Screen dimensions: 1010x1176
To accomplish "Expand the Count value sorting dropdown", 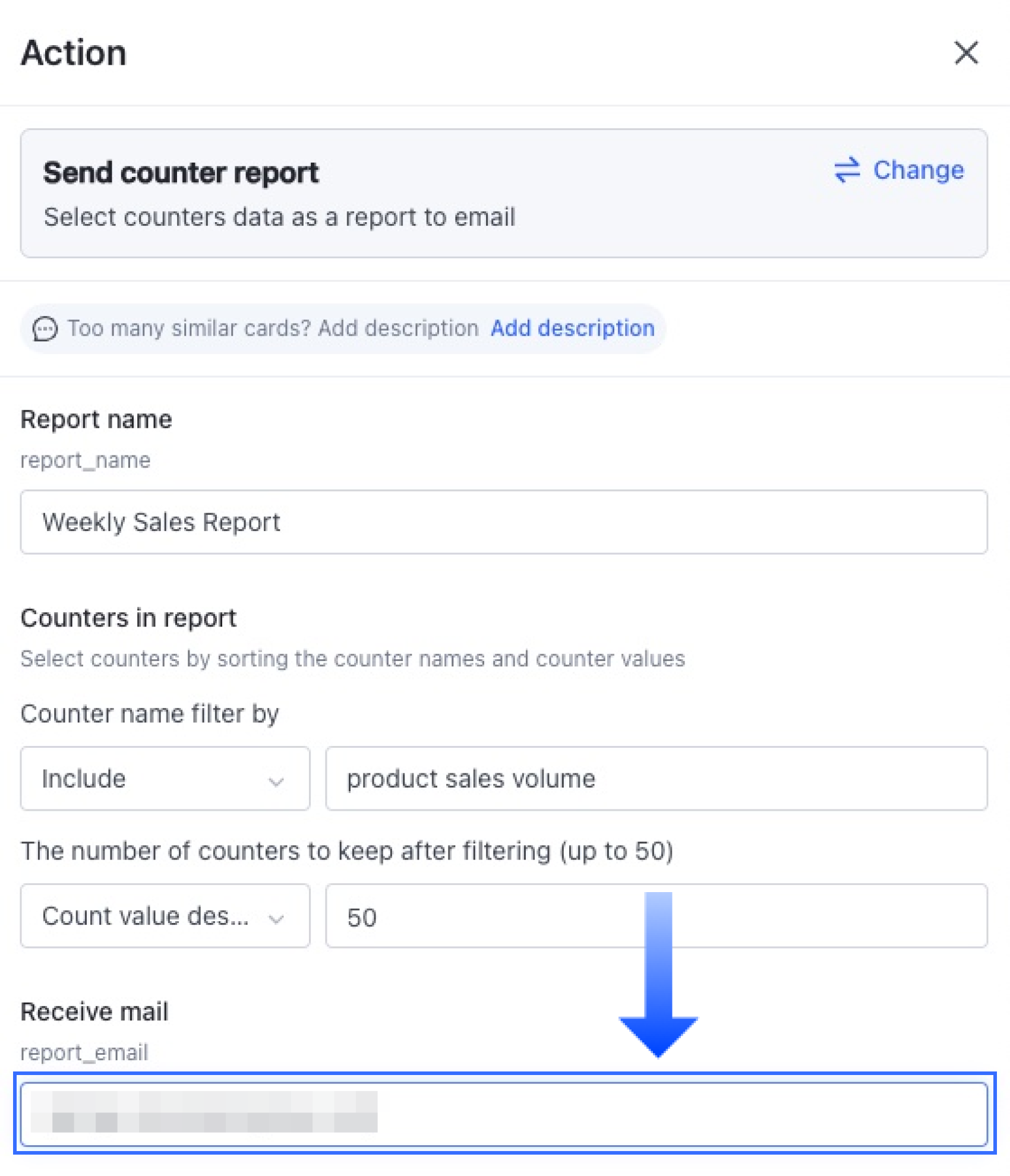I will point(165,916).
